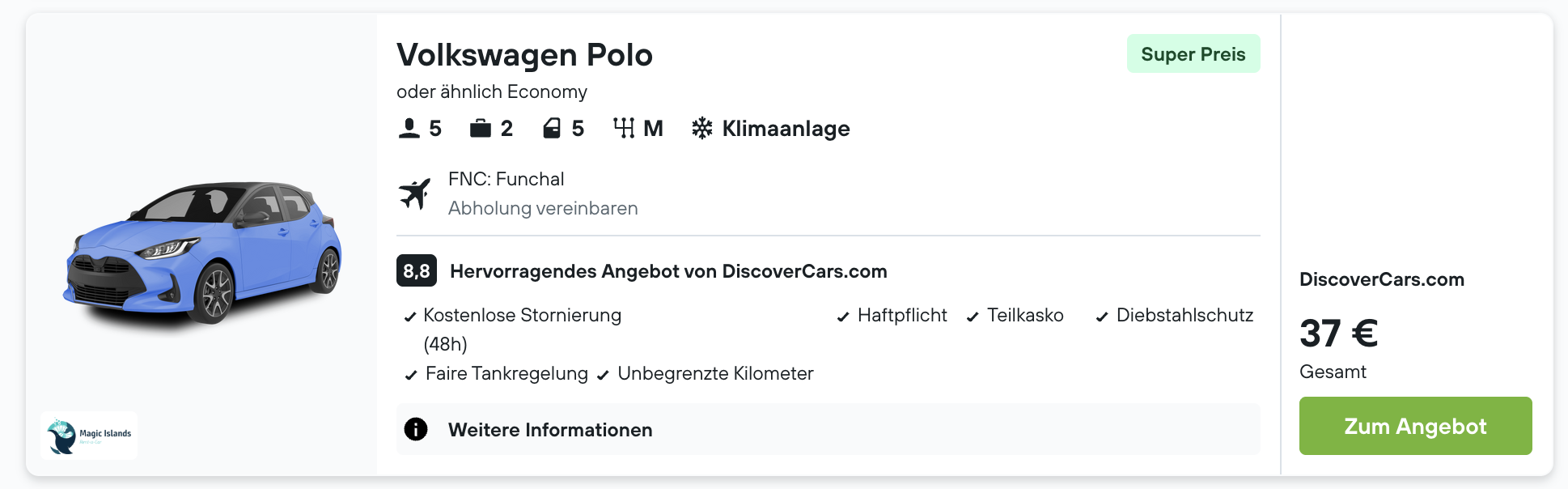This screenshot has height=489, width=1568.
Task: Click the Faire Tankregelung checkmark
Action: tap(411, 375)
